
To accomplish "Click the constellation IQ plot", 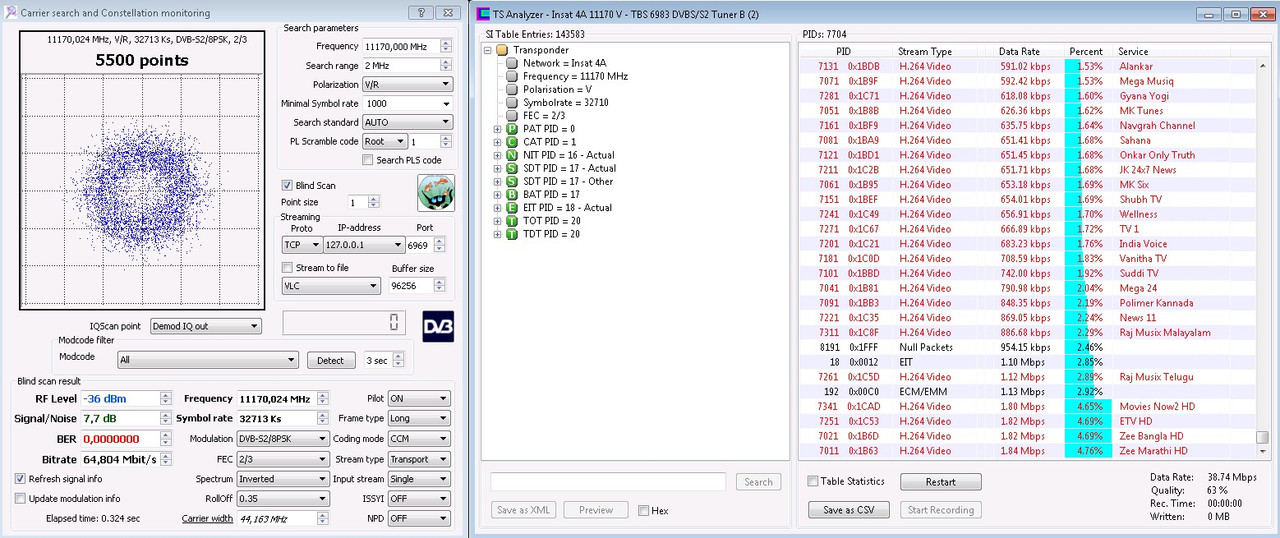I will click(x=140, y=191).
